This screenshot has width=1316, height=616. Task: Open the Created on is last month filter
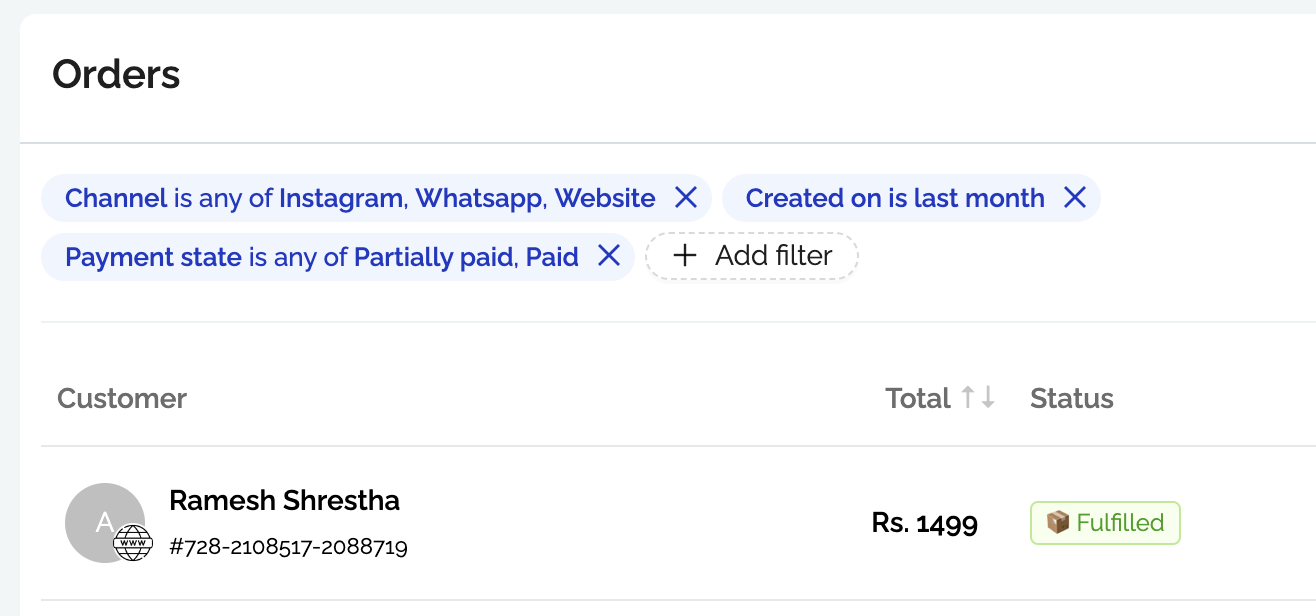tap(894, 198)
